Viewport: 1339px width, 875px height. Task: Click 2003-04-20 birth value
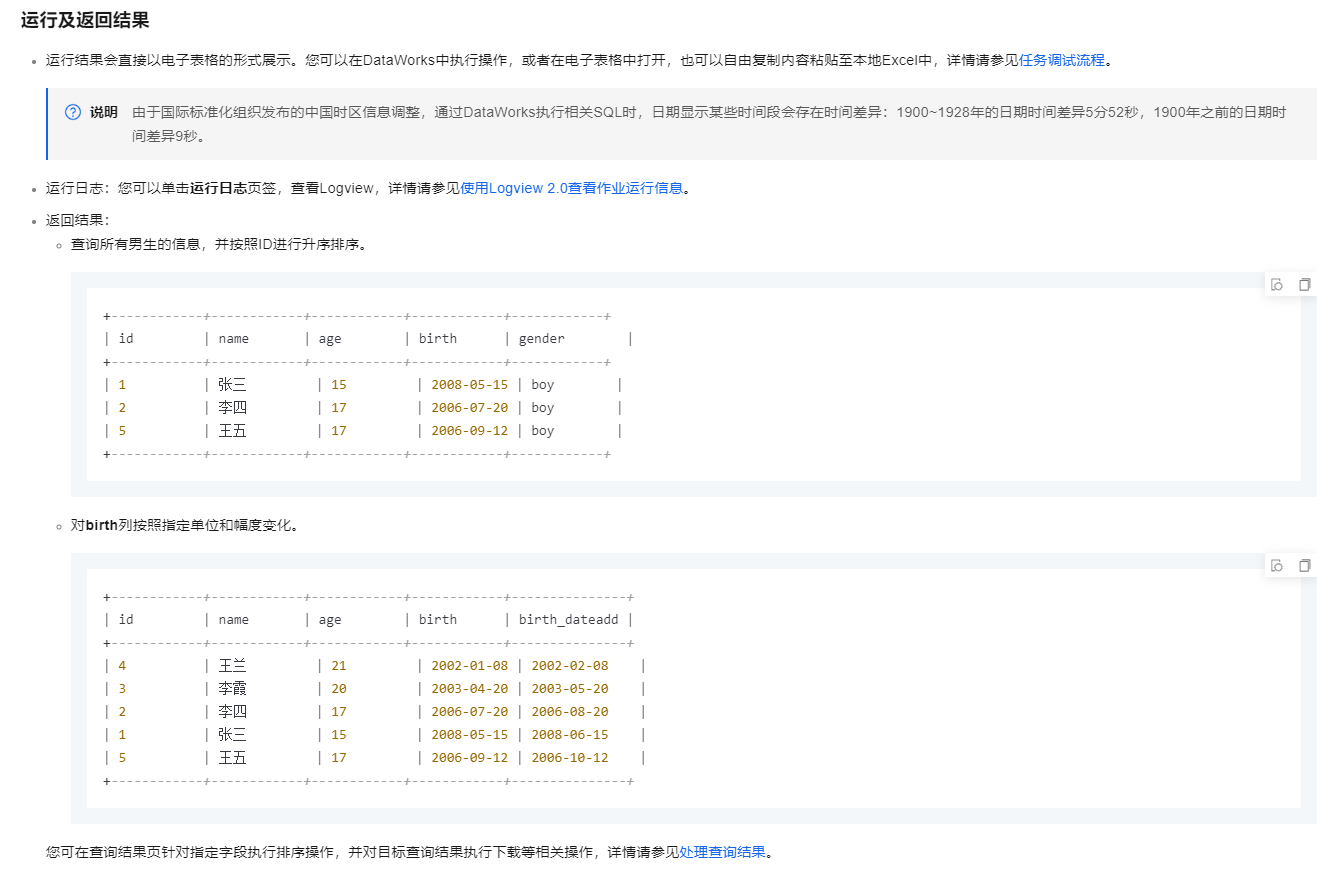click(469, 689)
